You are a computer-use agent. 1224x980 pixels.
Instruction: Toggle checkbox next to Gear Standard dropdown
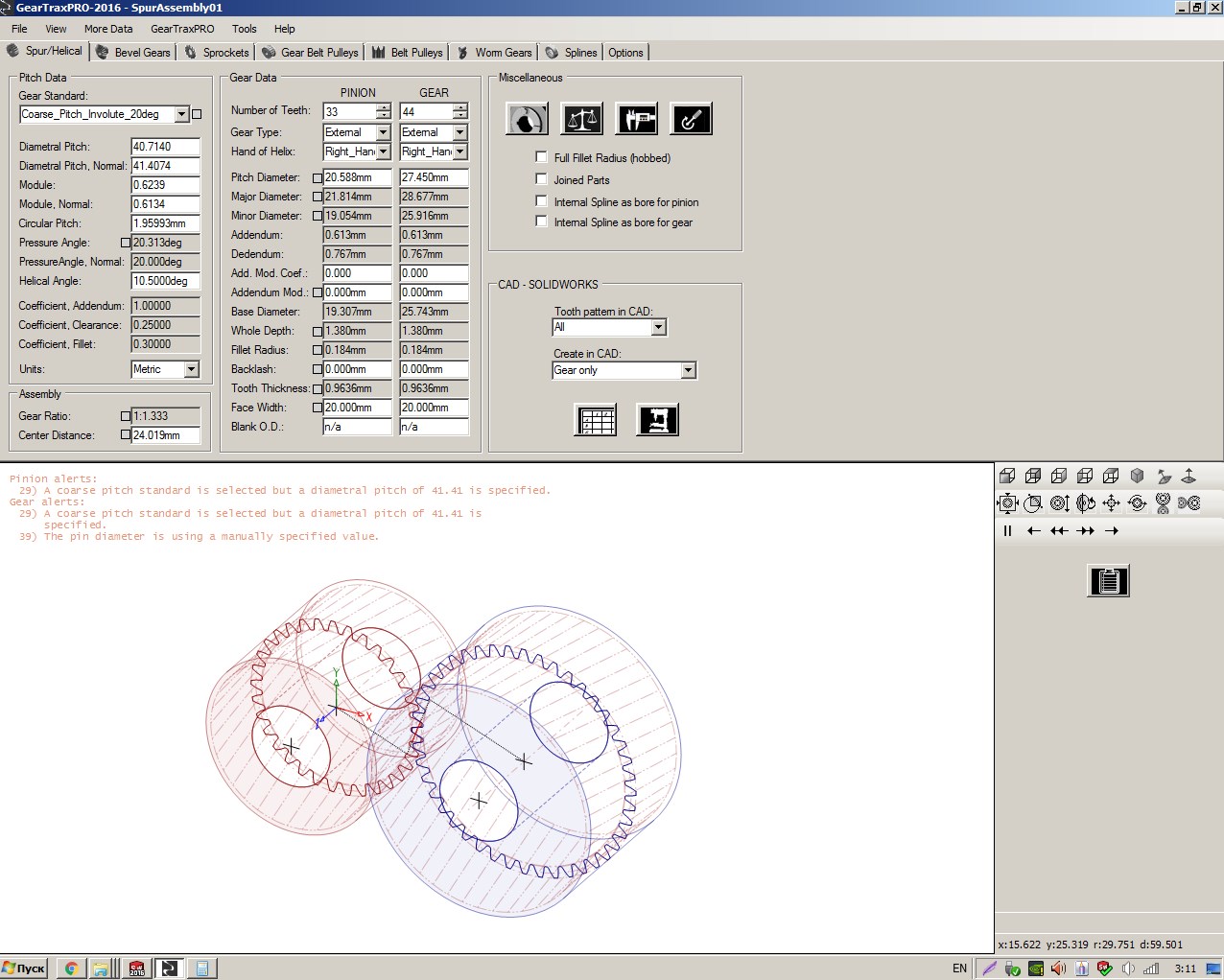click(x=197, y=114)
